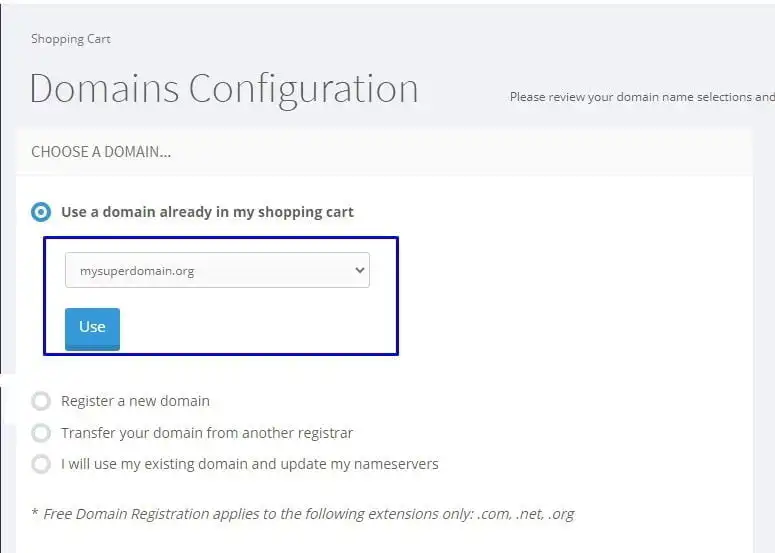Click the "Free Domain Registration" footnote phrase
Image resolution: width=775 pixels, height=553 pixels.
pyautogui.click(x=124, y=514)
